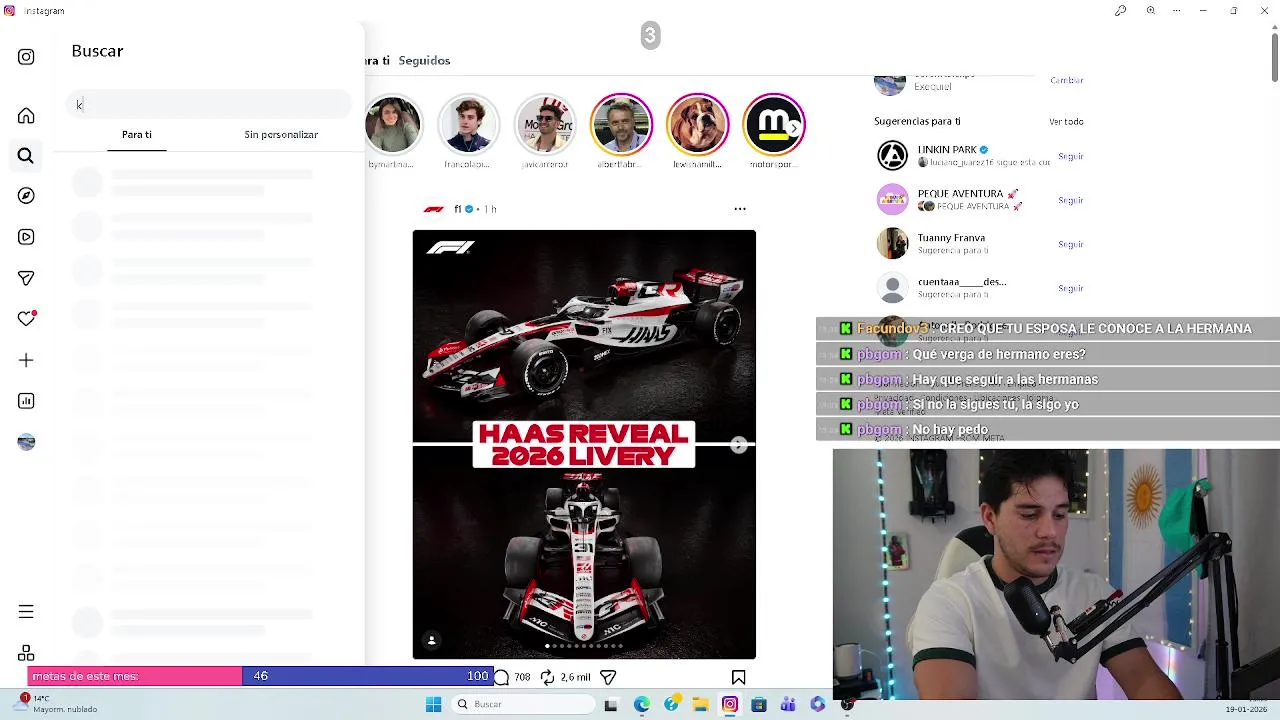Click the repost icon beside 2,6 mil
1280x720 pixels.
click(x=547, y=677)
